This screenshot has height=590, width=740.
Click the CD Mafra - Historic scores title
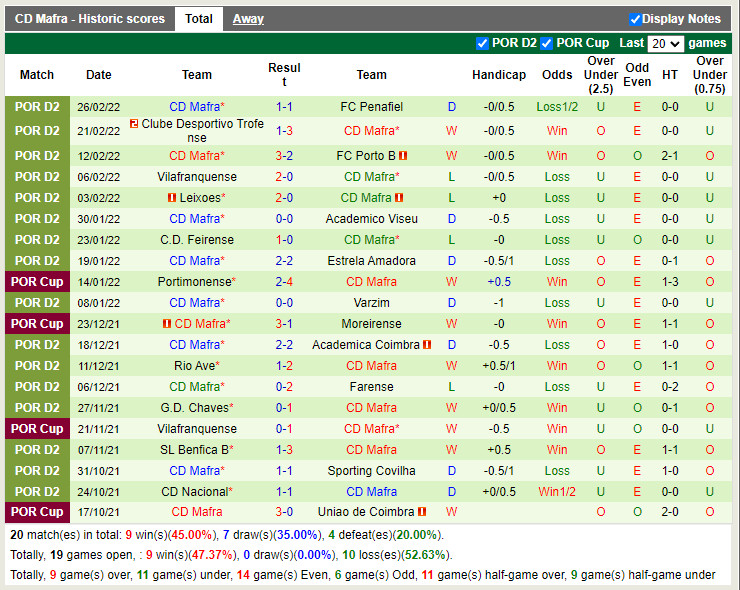[x=90, y=19]
